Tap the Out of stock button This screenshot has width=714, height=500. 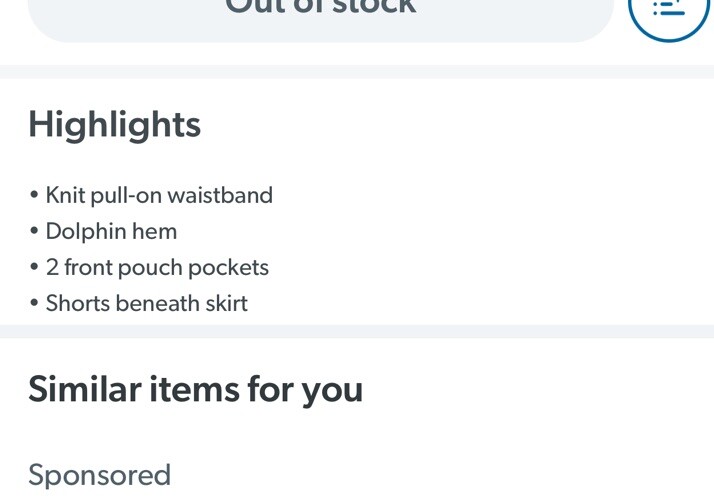[x=320, y=12]
